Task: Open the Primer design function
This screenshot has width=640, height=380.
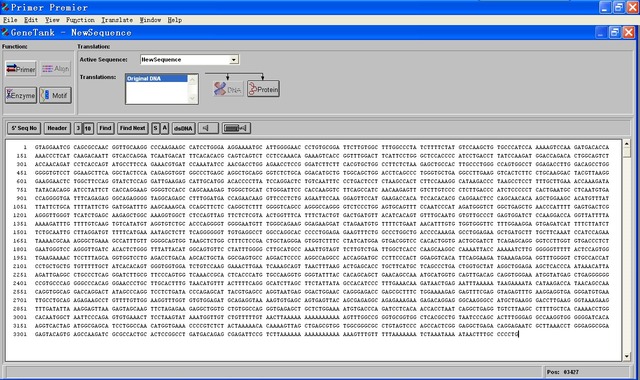Action: [21, 69]
